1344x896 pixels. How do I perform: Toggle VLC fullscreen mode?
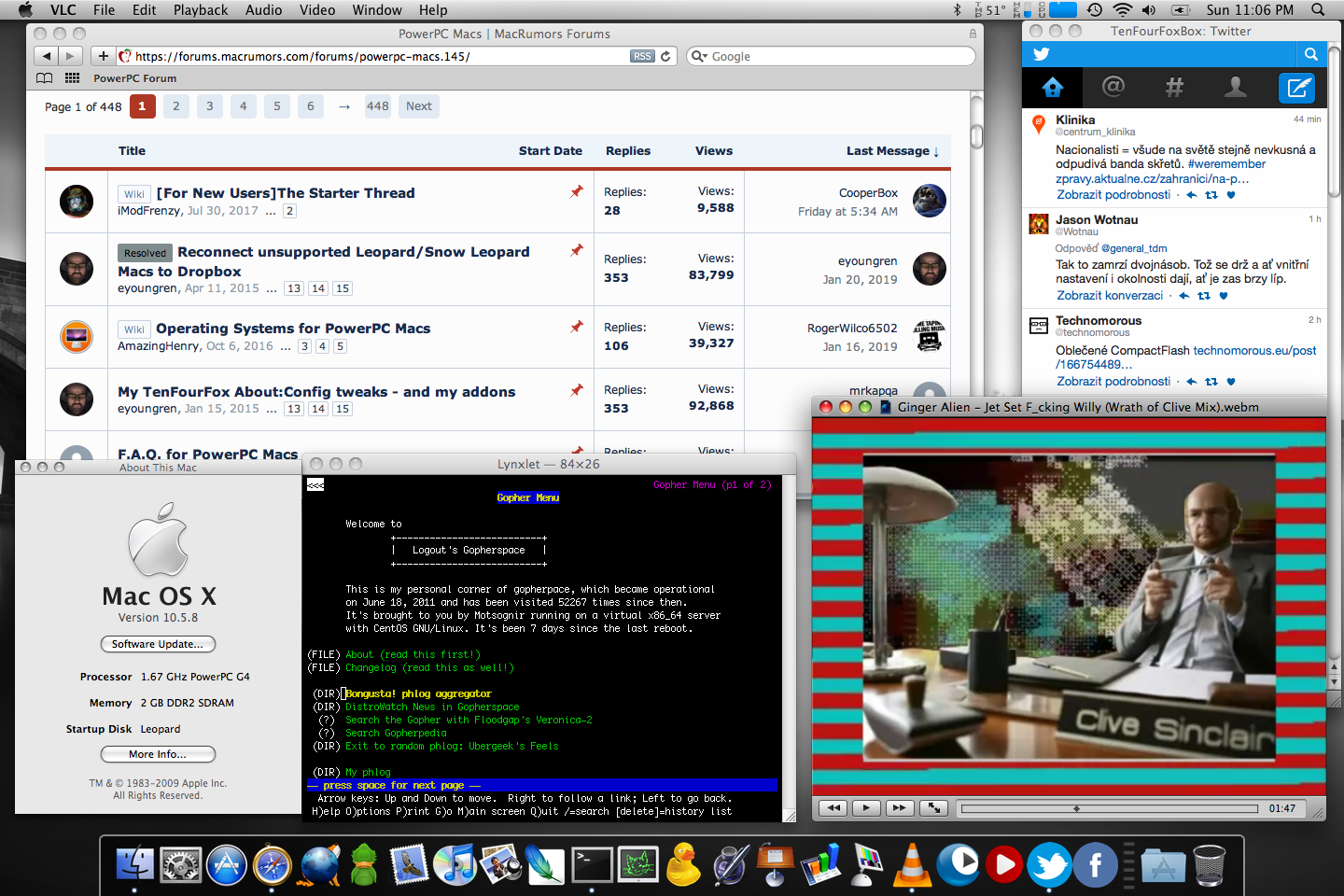click(933, 808)
